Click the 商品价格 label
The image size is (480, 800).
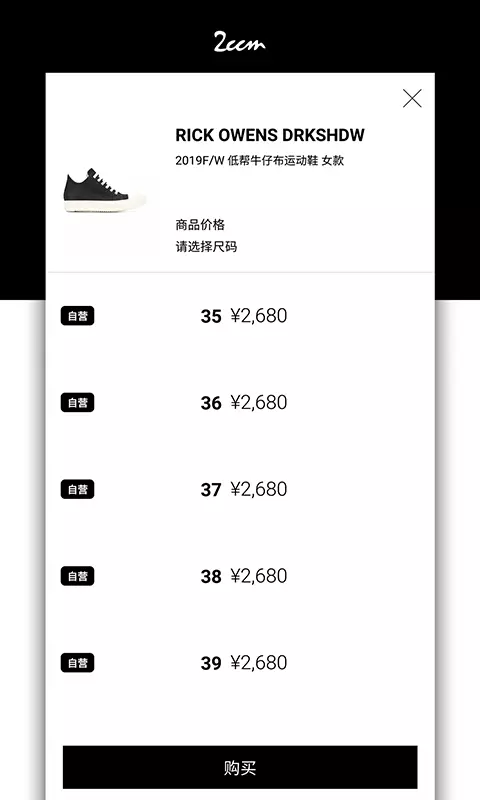click(200, 224)
